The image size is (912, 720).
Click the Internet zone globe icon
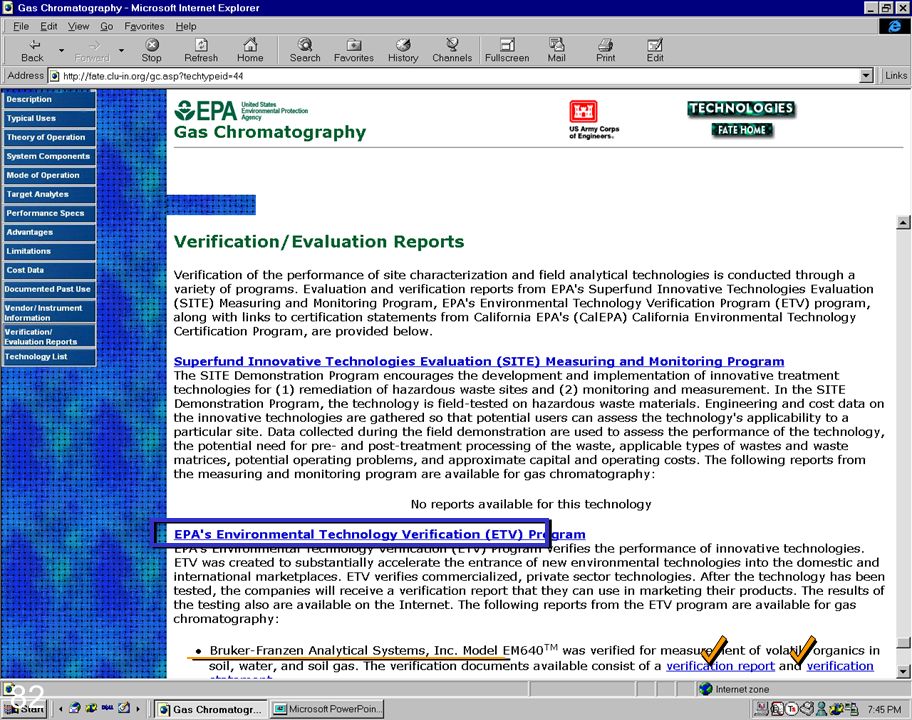point(706,689)
